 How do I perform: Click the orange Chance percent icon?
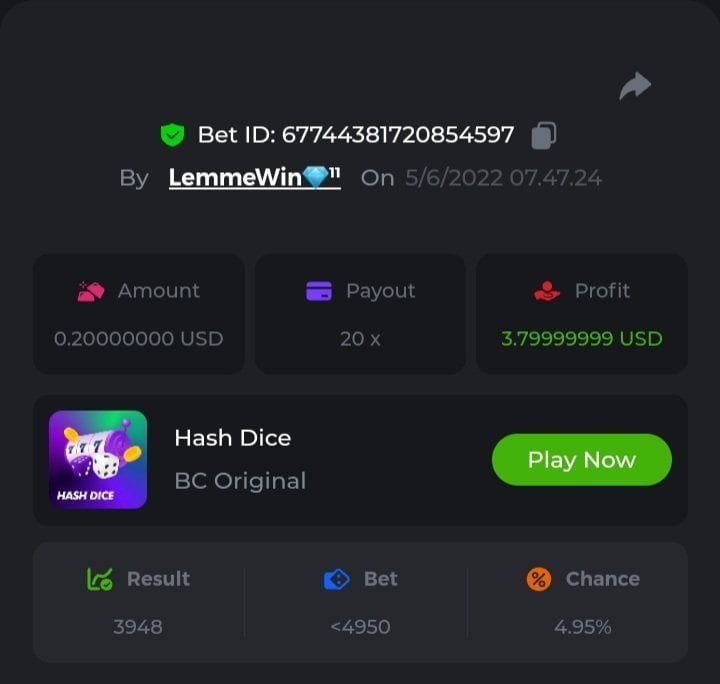tap(539, 579)
